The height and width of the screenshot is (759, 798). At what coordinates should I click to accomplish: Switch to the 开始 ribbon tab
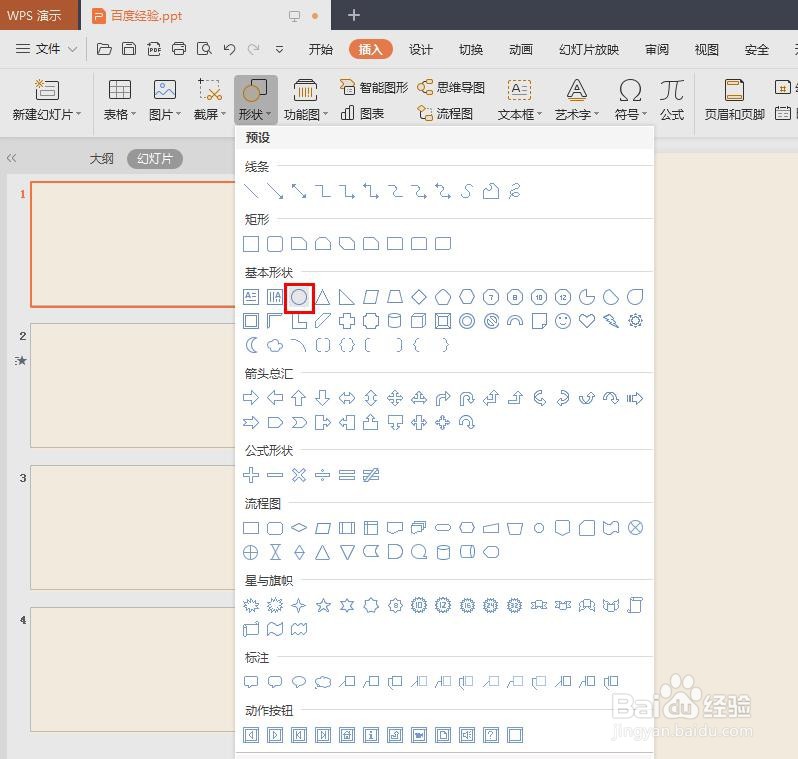[x=321, y=49]
